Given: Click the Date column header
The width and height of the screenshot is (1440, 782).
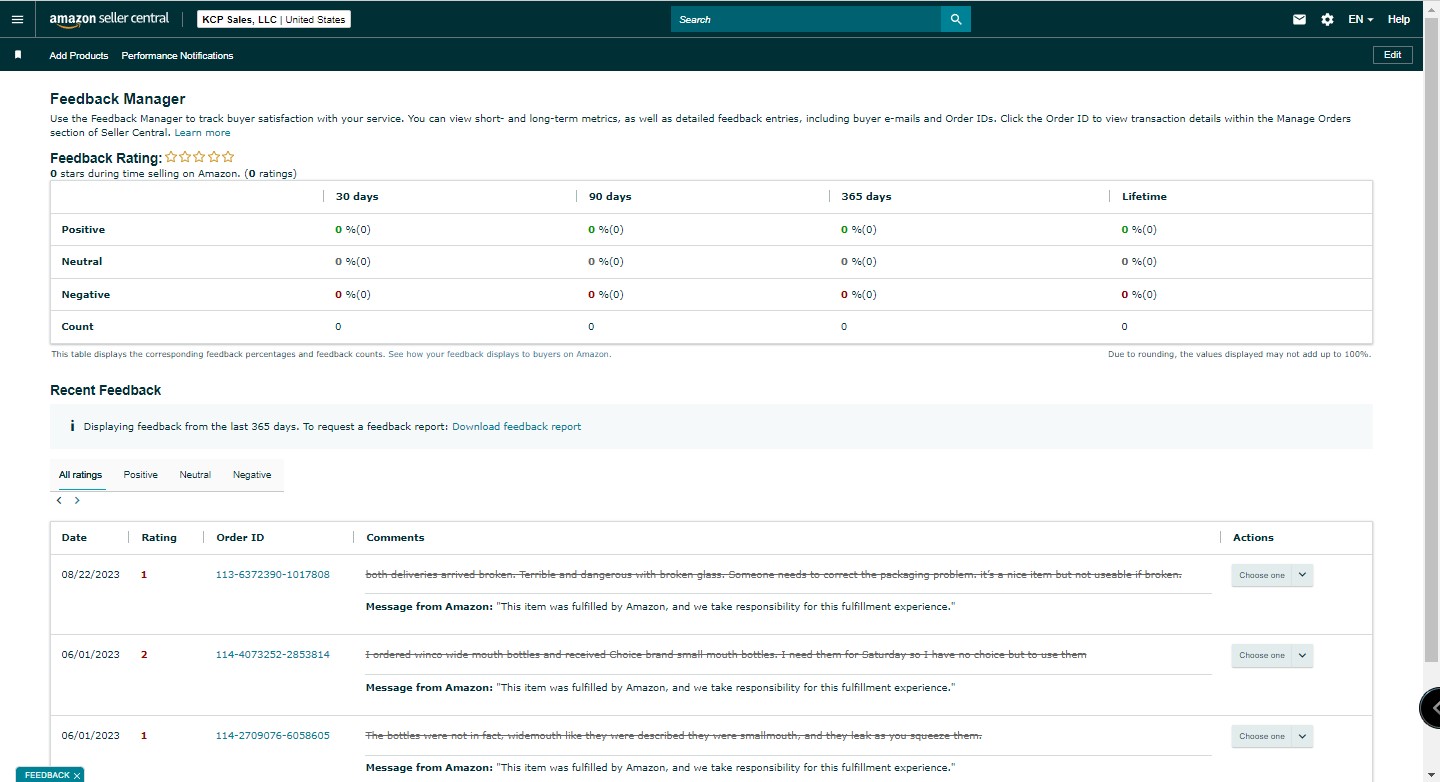Looking at the screenshot, I should (74, 538).
